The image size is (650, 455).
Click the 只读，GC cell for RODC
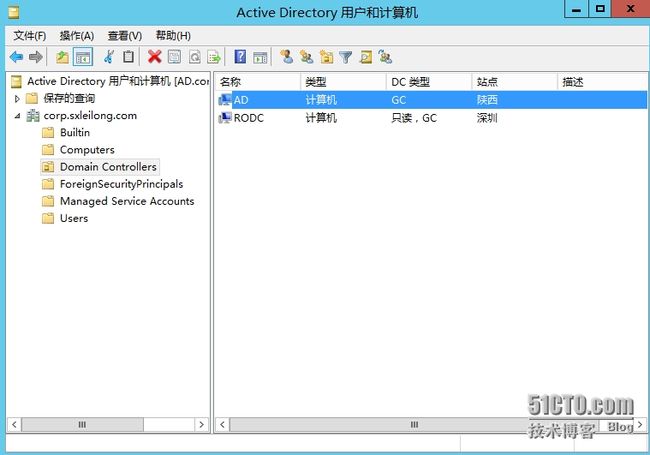click(x=414, y=118)
